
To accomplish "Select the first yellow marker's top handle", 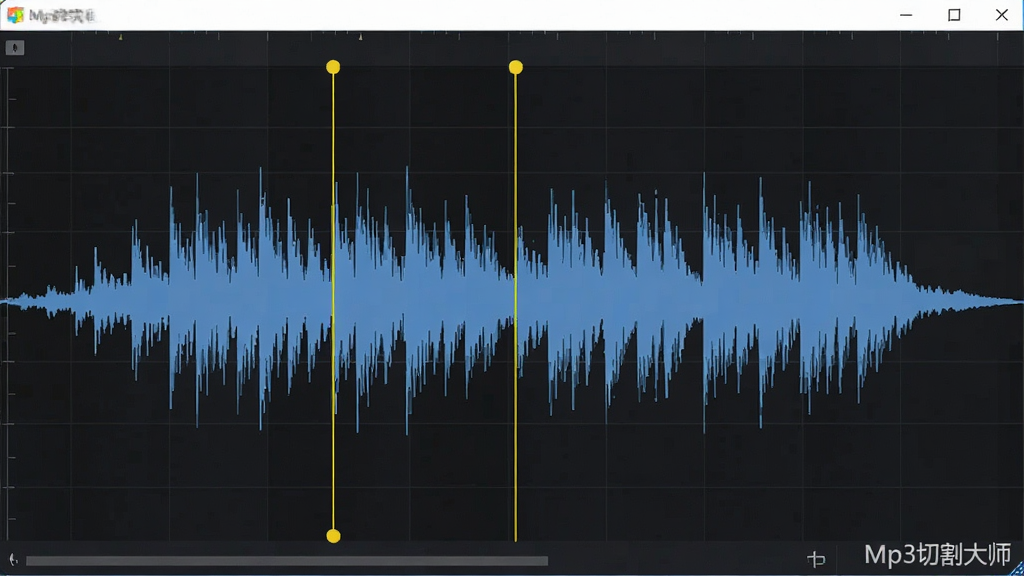I will click(333, 67).
